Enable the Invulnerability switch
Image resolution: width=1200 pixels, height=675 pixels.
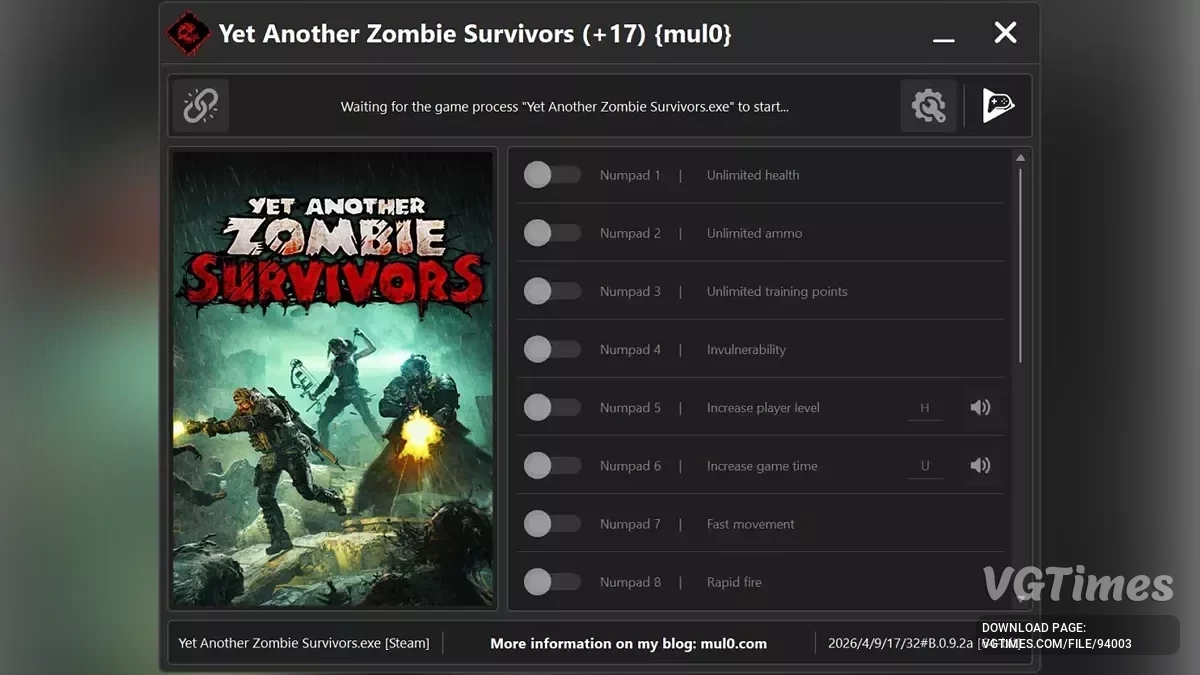(552, 349)
